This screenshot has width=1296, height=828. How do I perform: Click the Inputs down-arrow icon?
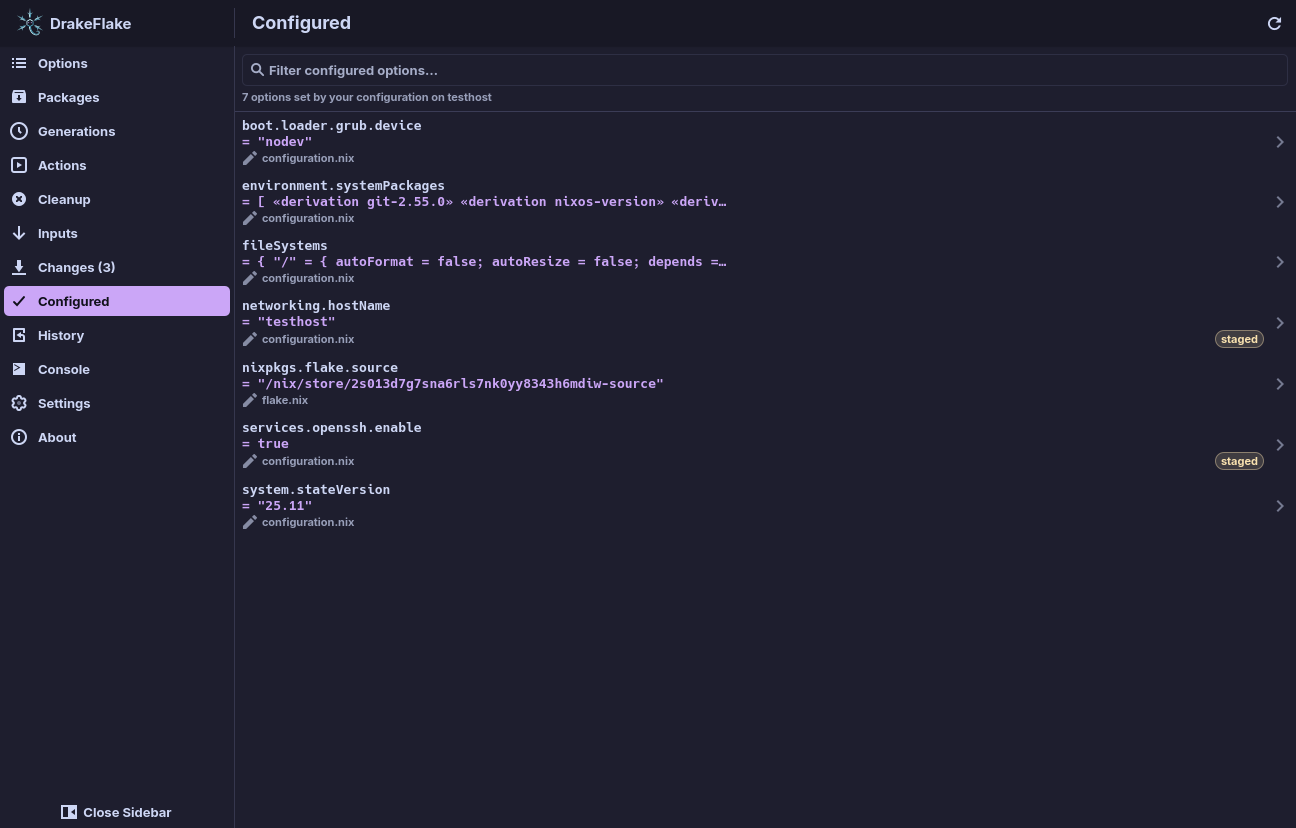click(19, 233)
